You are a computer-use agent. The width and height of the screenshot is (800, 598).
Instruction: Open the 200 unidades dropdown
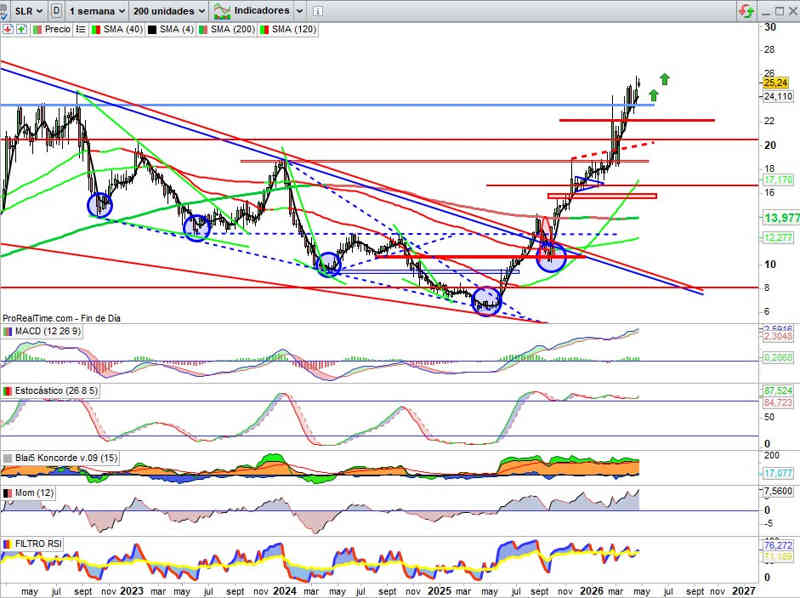168,10
